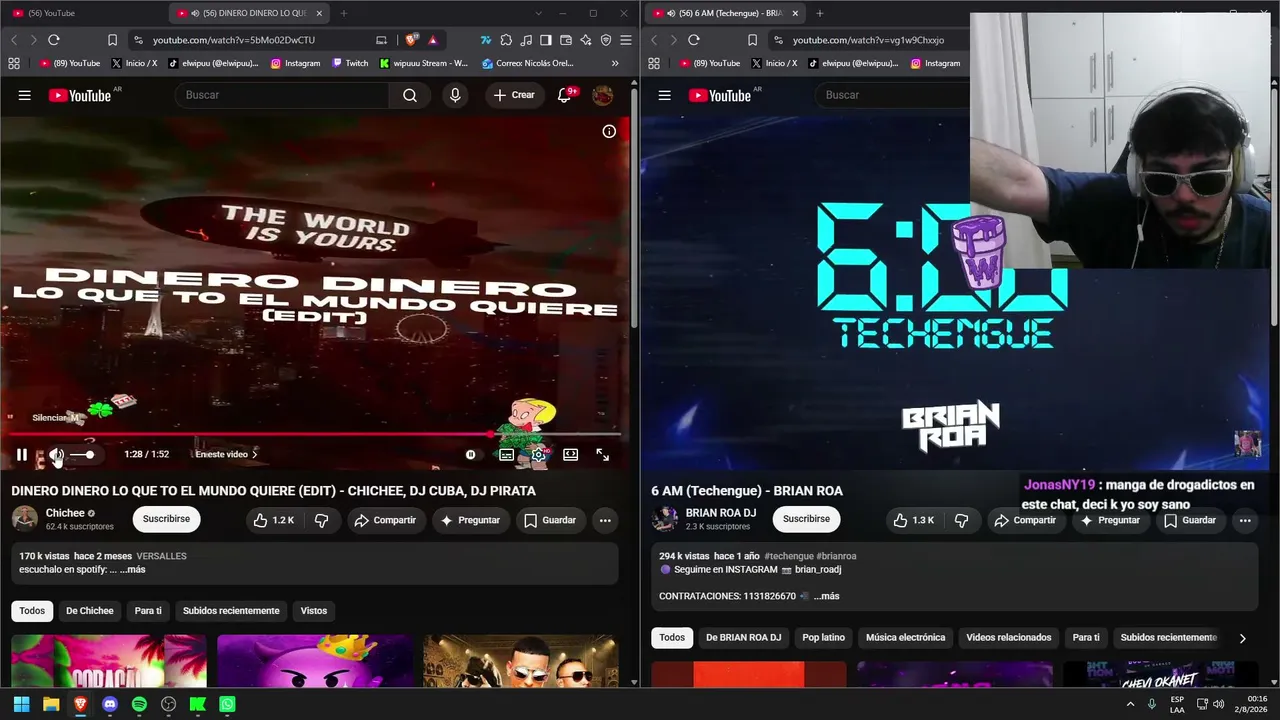Seek on the left video's red progress bar

[x=315, y=434]
